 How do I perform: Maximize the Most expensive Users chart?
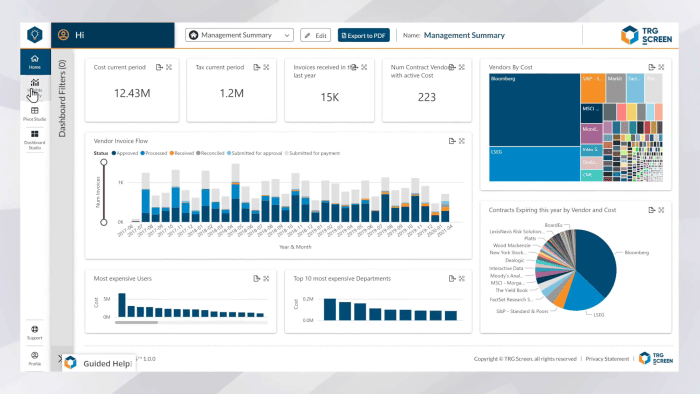267,278
